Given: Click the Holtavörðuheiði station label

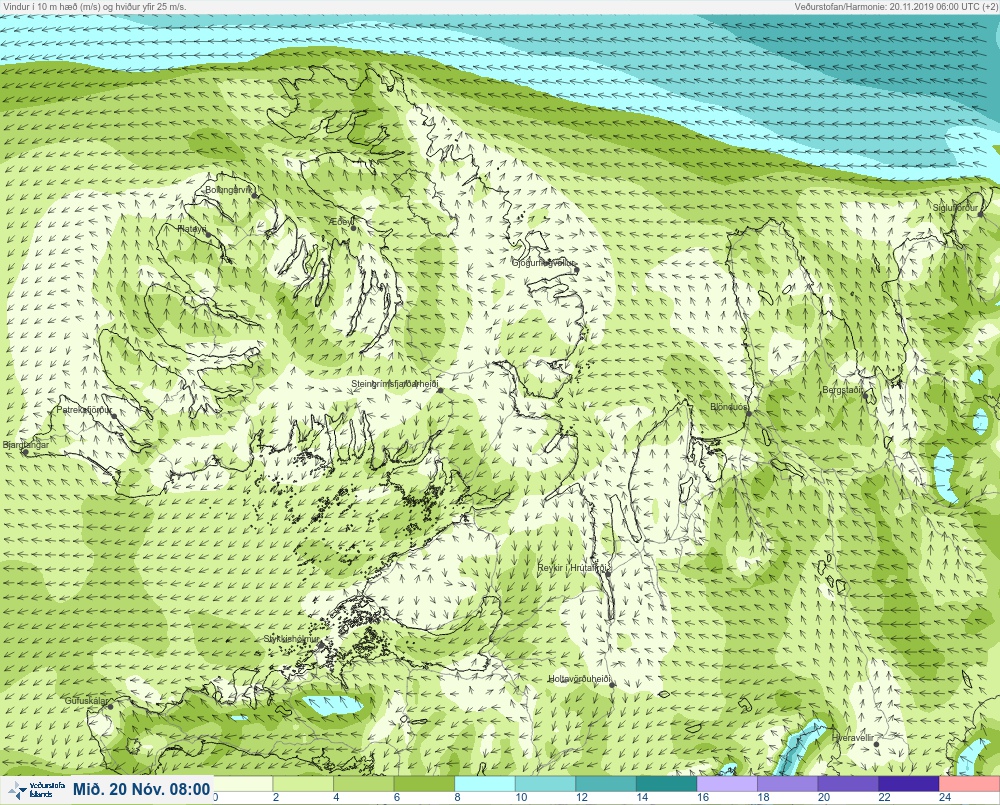Looking at the screenshot, I should [579, 679].
